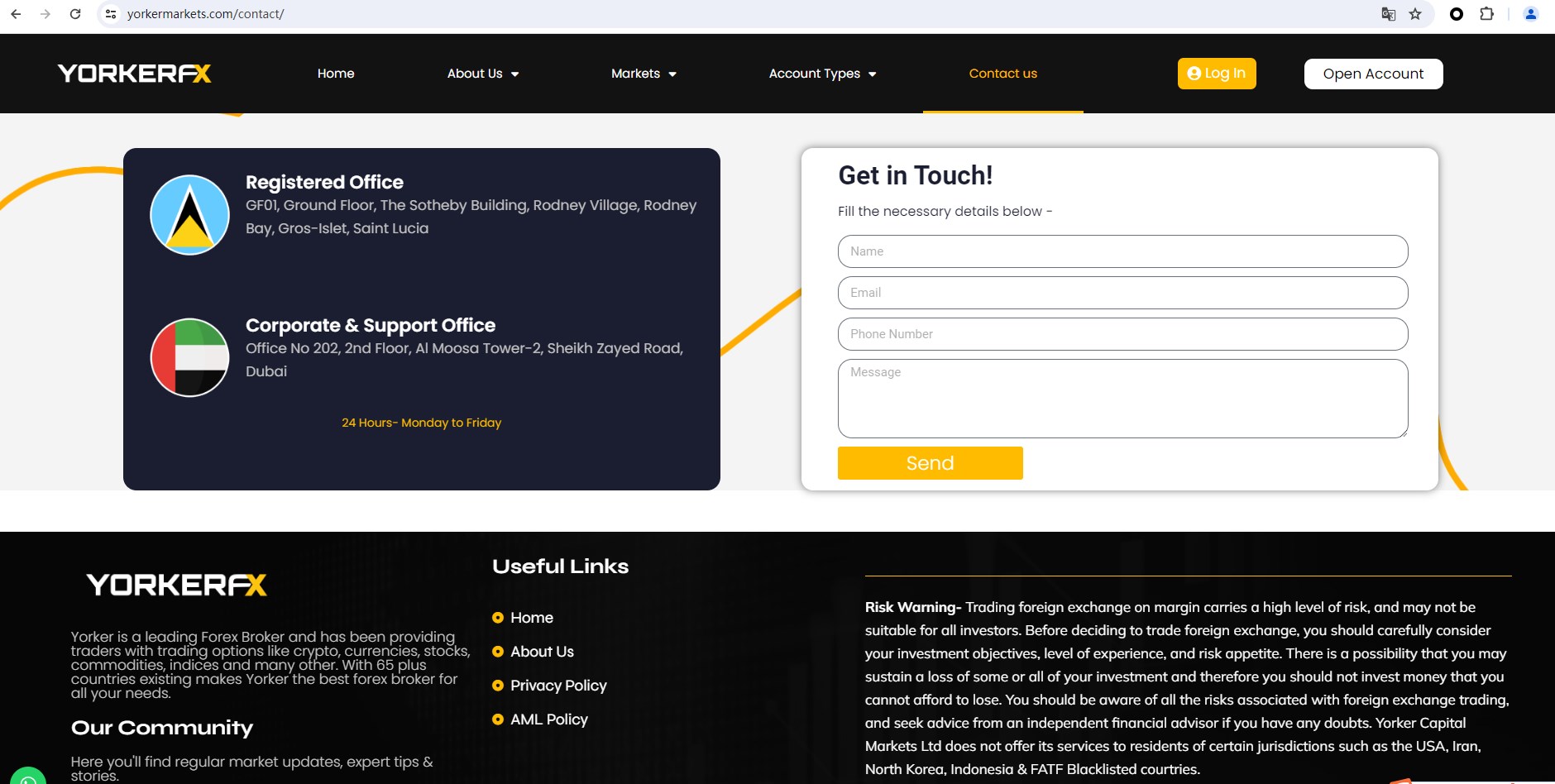Click the Registered Office heading
The height and width of the screenshot is (784, 1555).
pos(324,182)
